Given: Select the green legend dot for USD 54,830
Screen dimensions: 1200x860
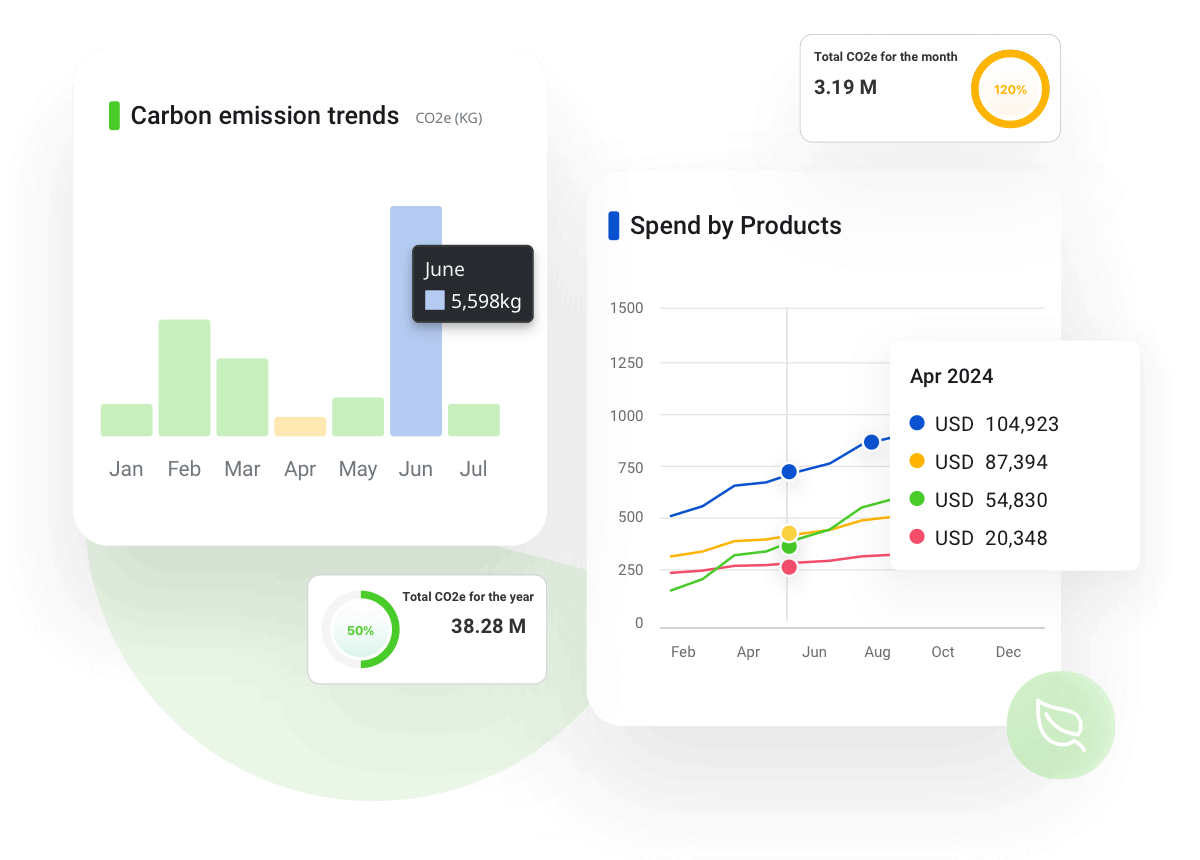Looking at the screenshot, I should (917, 500).
